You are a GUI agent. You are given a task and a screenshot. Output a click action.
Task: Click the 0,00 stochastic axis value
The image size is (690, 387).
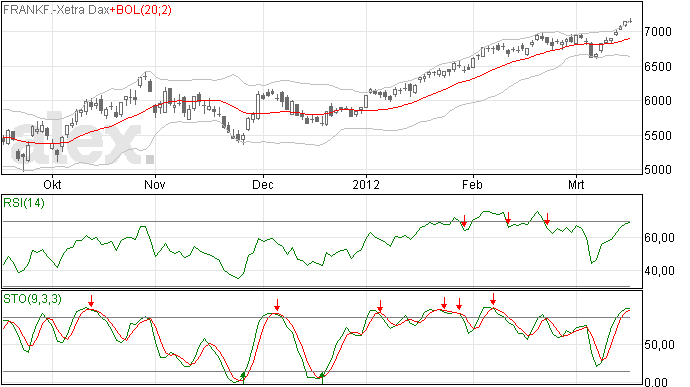coord(656,382)
